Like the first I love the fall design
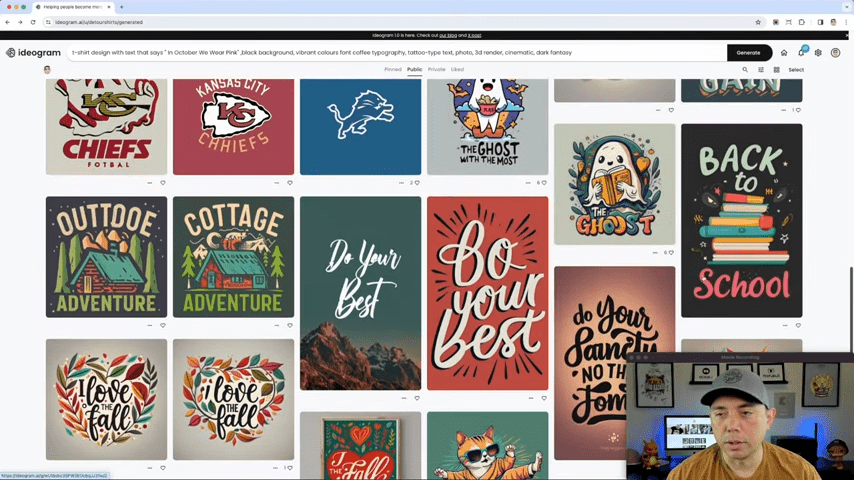 (163, 468)
